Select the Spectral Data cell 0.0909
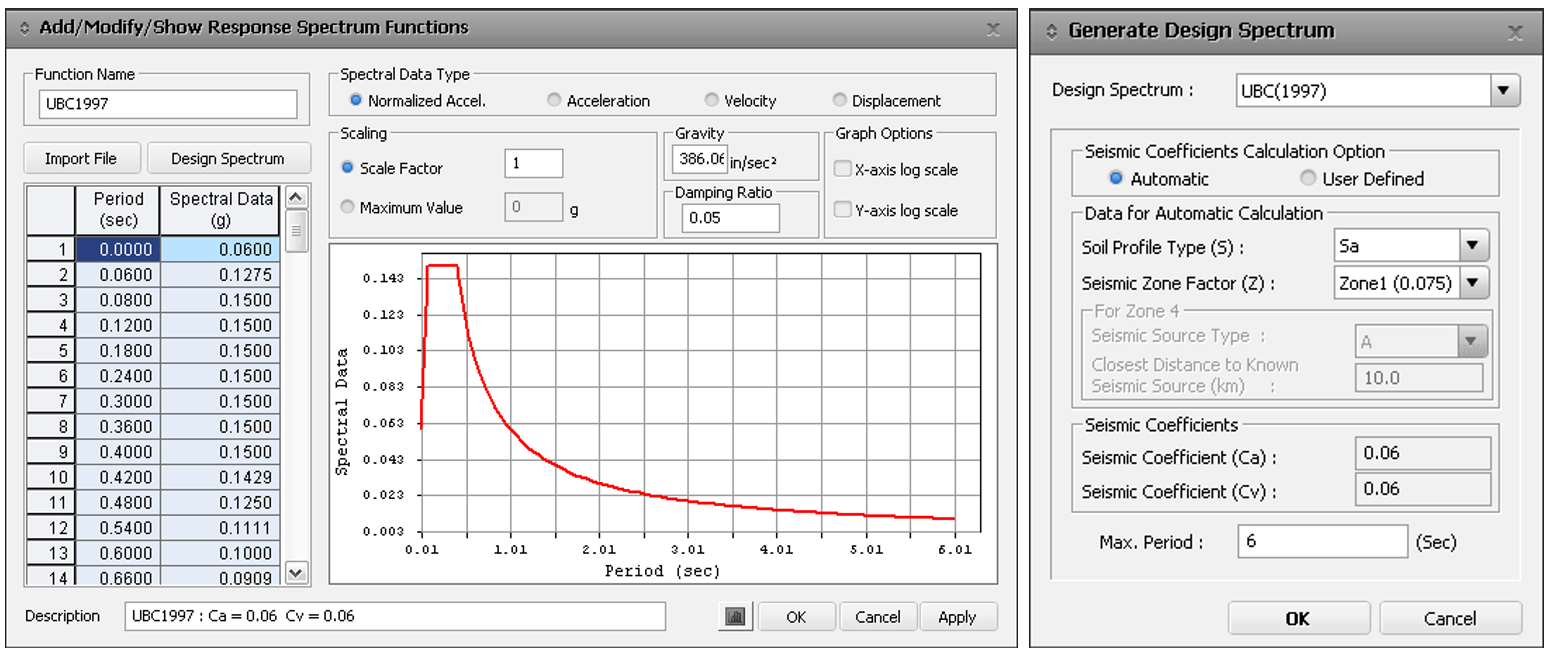 pos(220,577)
